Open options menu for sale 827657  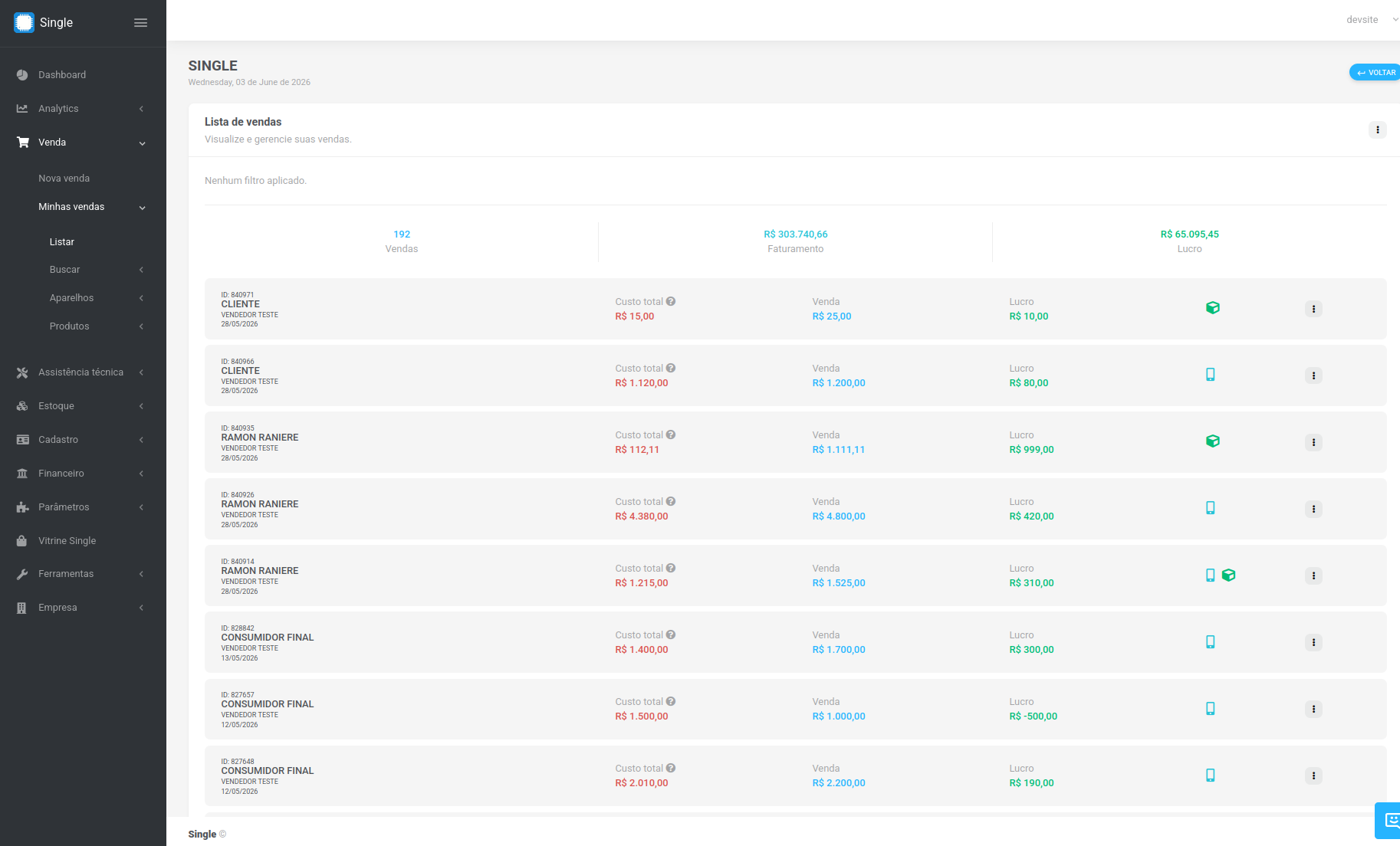pos(1313,709)
